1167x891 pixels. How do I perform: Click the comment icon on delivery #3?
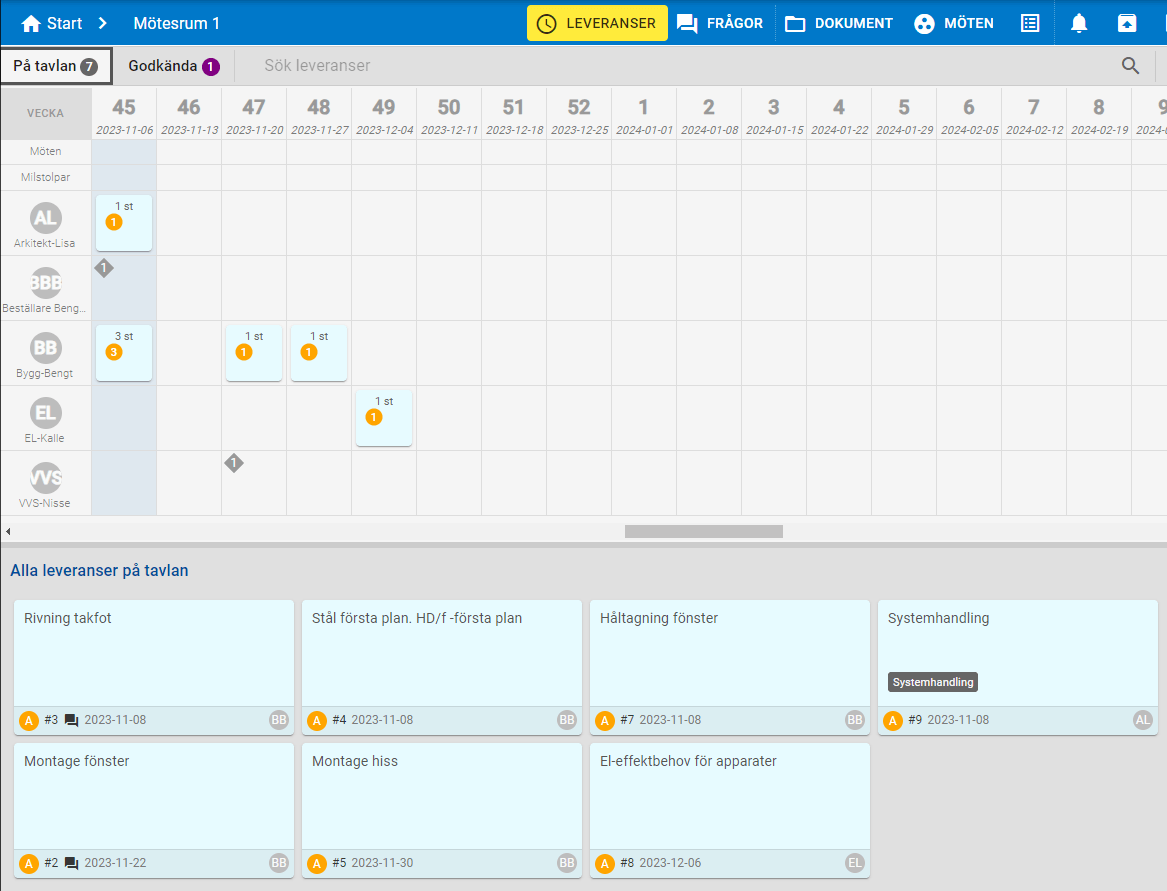point(71,721)
